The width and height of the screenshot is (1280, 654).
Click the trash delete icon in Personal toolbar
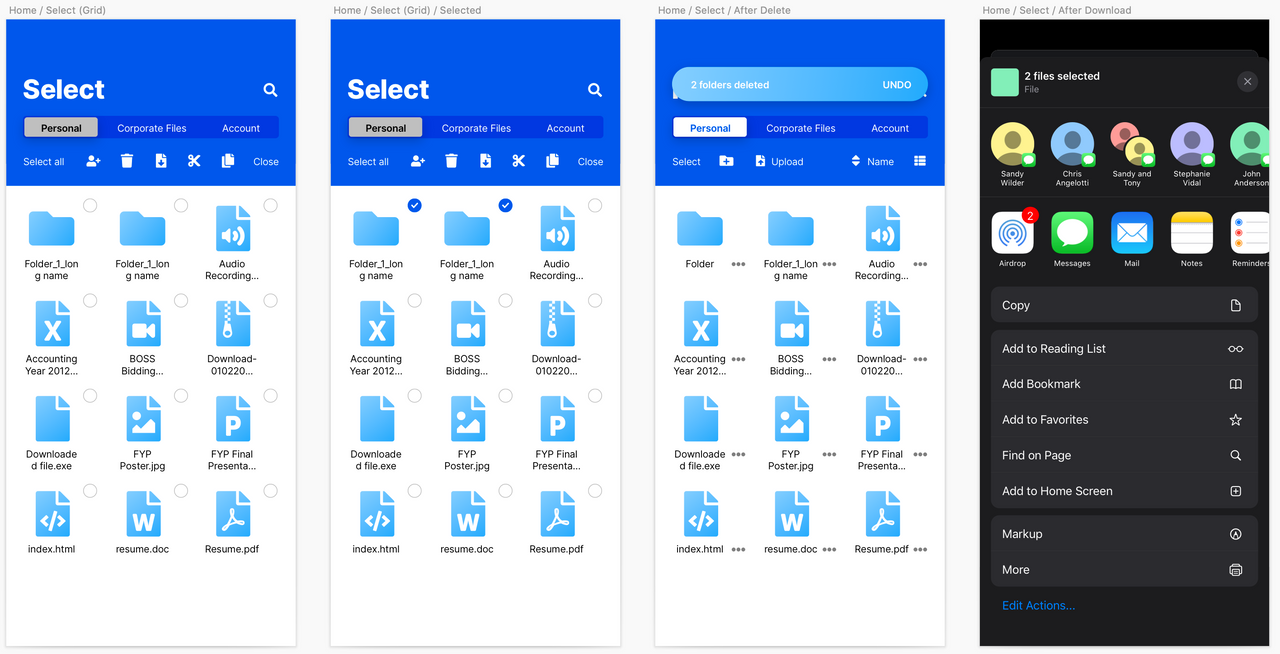pos(127,161)
